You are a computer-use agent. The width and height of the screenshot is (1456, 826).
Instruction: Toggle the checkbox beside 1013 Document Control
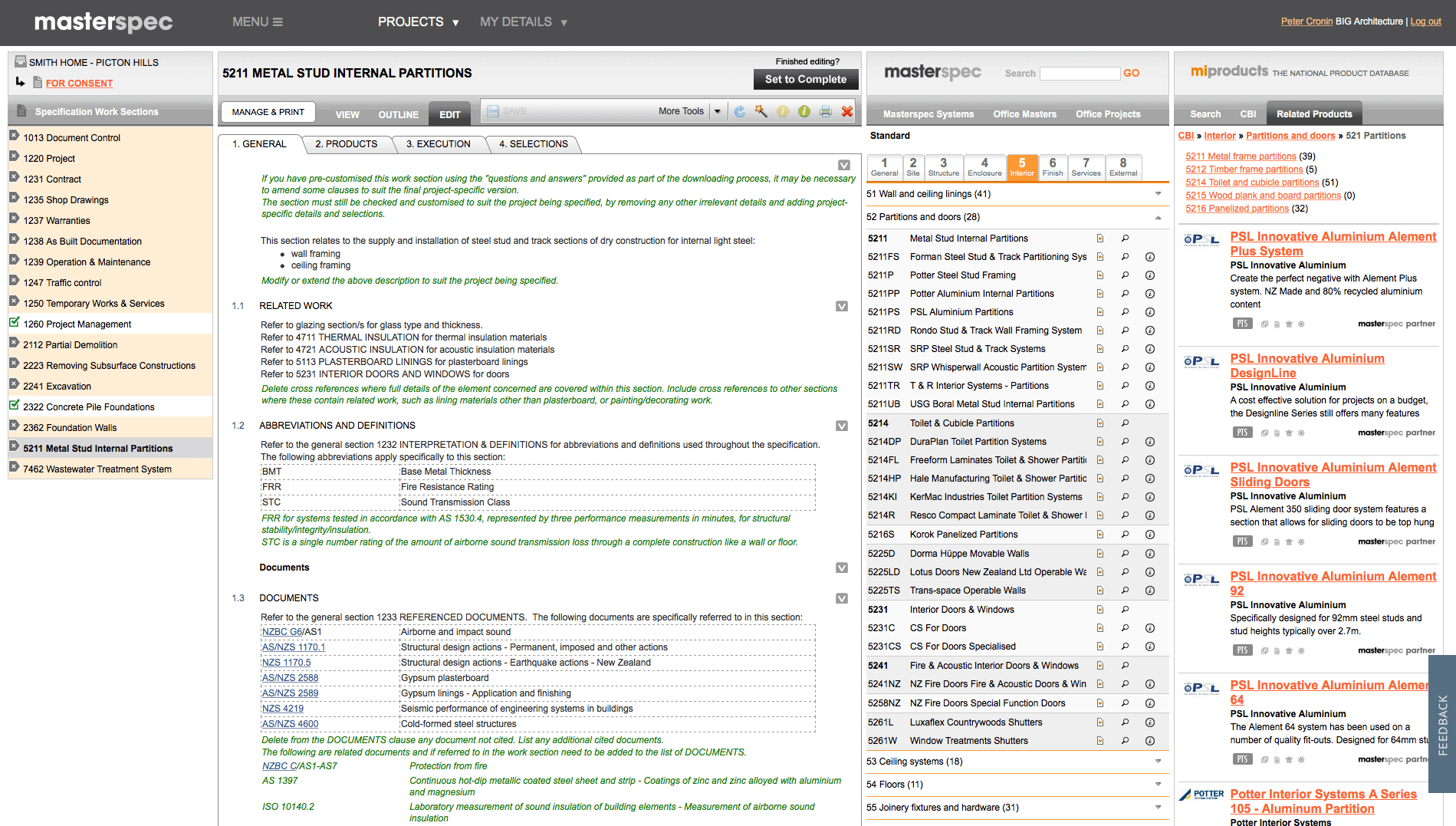click(x=15, y=137)
